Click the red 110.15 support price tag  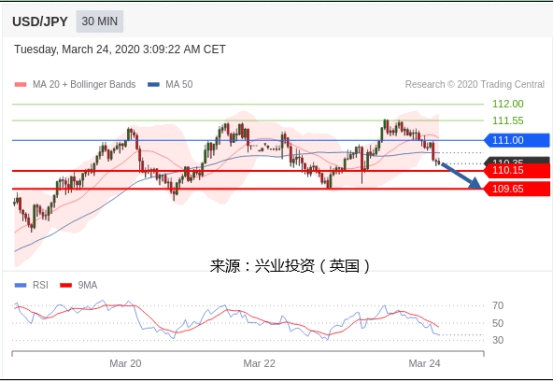tap(517, 171)
